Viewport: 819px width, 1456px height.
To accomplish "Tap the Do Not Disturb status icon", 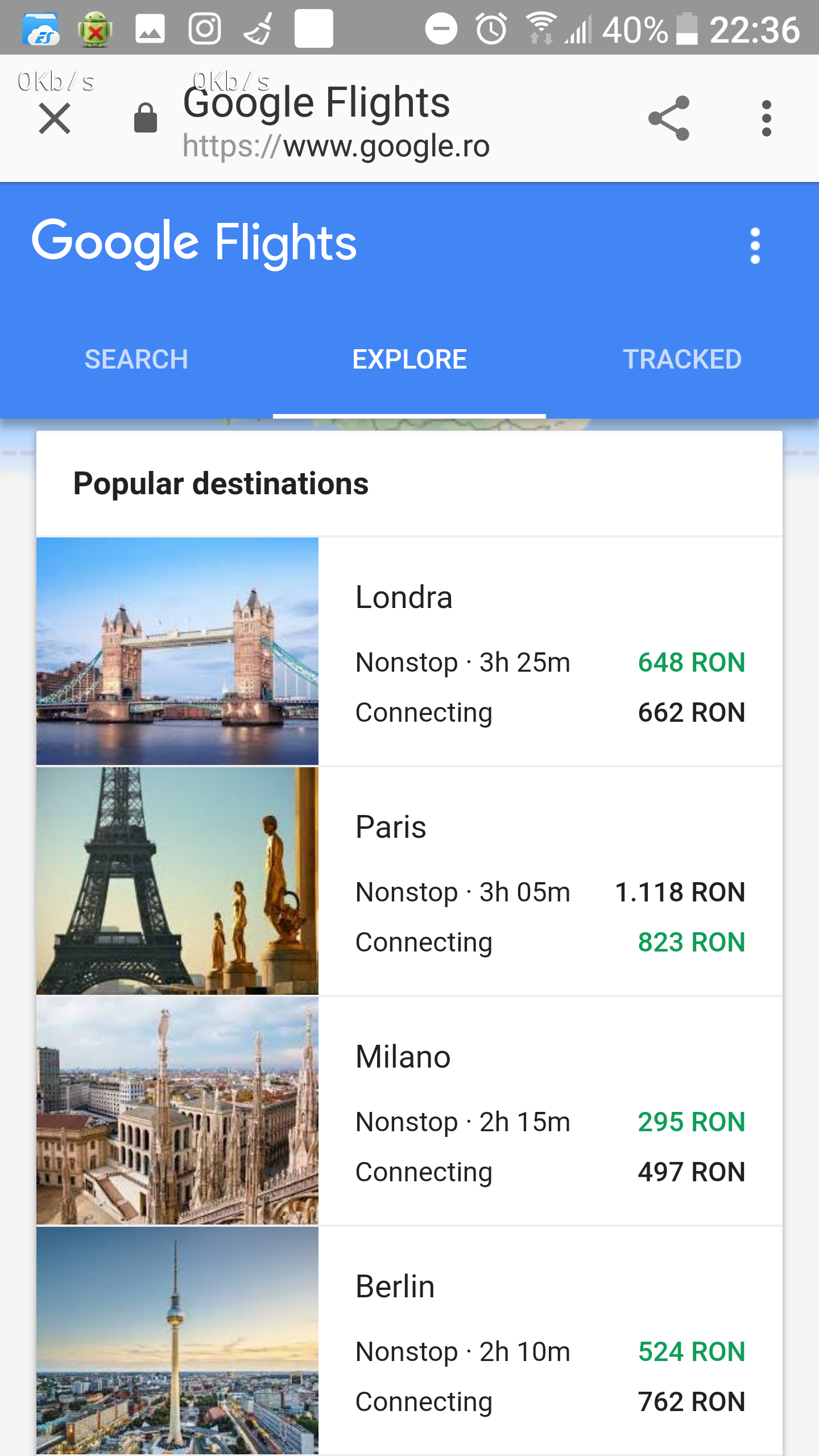I will [x=441, y=28].
